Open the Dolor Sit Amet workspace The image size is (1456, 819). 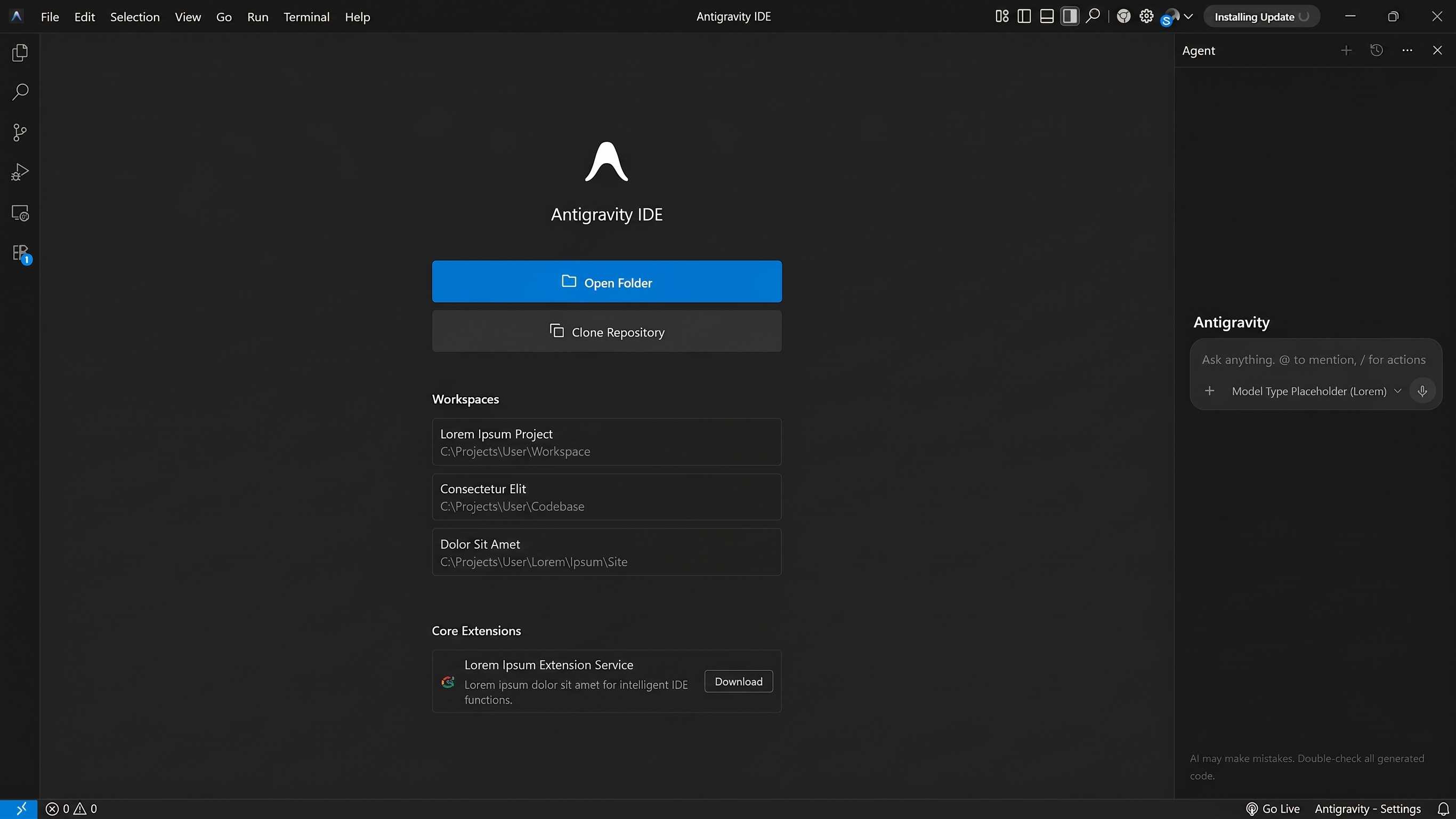(606, 552)
